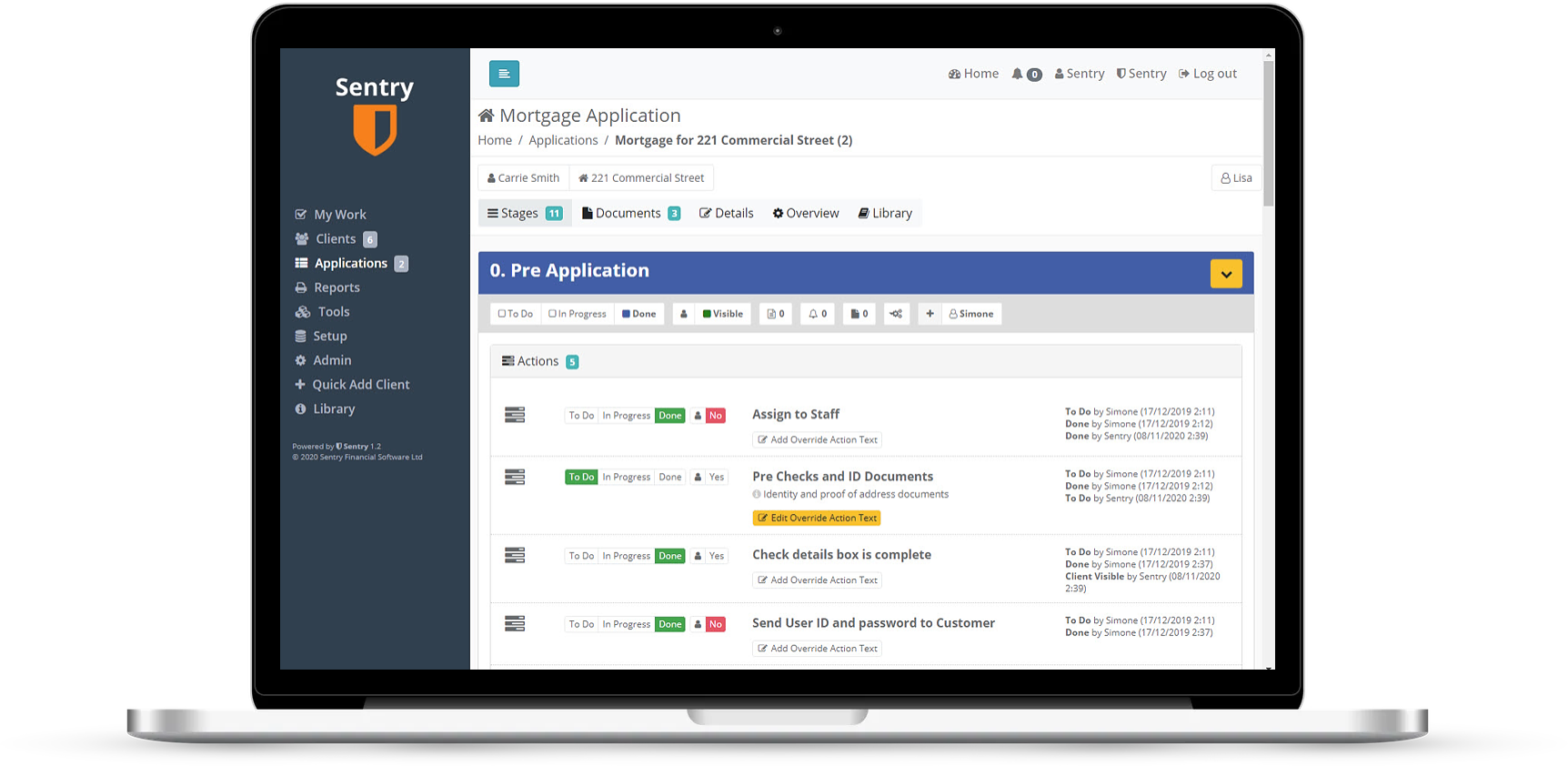The width and height of the screenshot is (1568, 766).
Task: Toggle stage Done checkbox
Action: click(639, 314)
